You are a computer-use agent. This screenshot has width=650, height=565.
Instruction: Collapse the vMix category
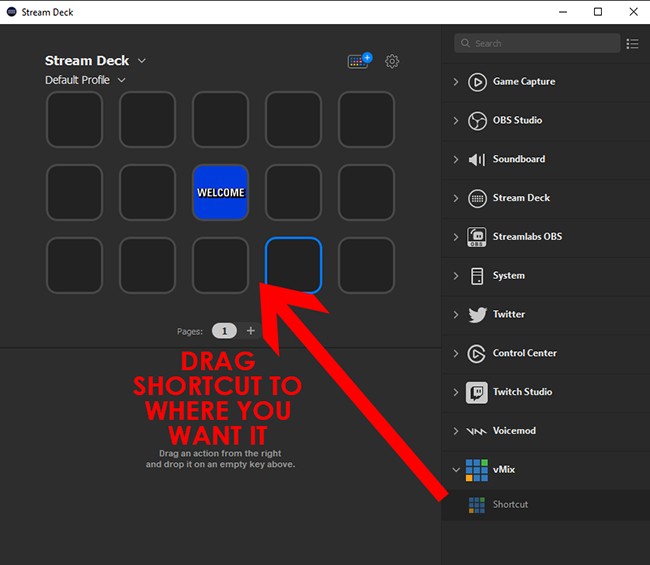pyautogui.click(x=456, y=469)
